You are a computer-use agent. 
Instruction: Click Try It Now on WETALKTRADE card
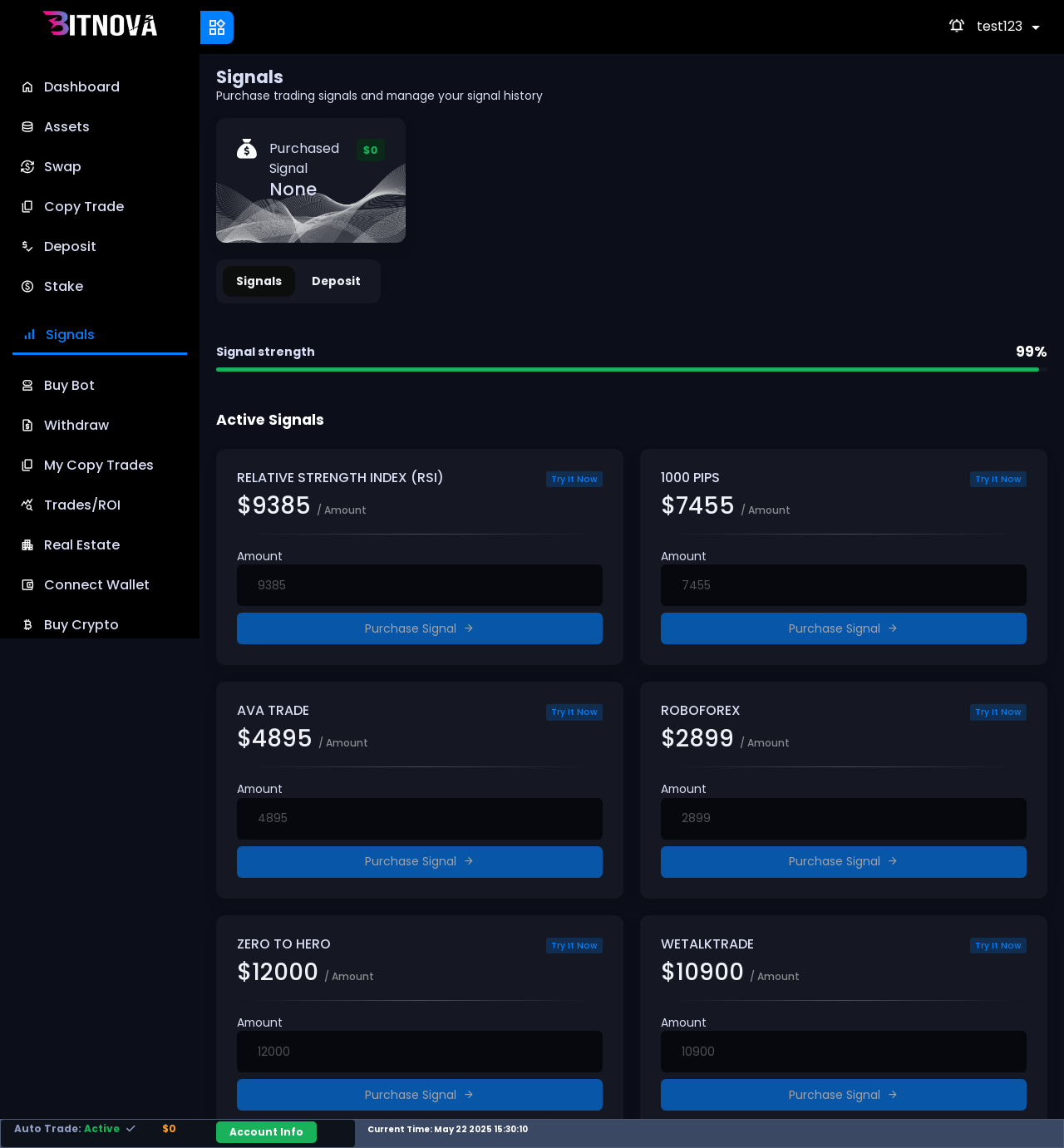pos(998,946)
